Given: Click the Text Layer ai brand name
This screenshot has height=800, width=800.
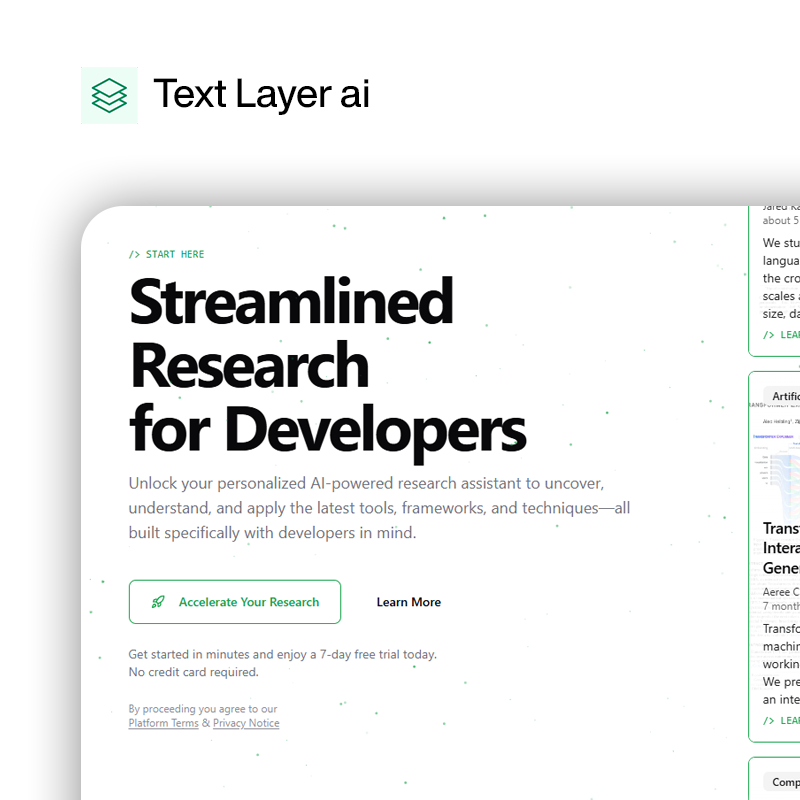Looking at the screenshot, I should [261, 94].
